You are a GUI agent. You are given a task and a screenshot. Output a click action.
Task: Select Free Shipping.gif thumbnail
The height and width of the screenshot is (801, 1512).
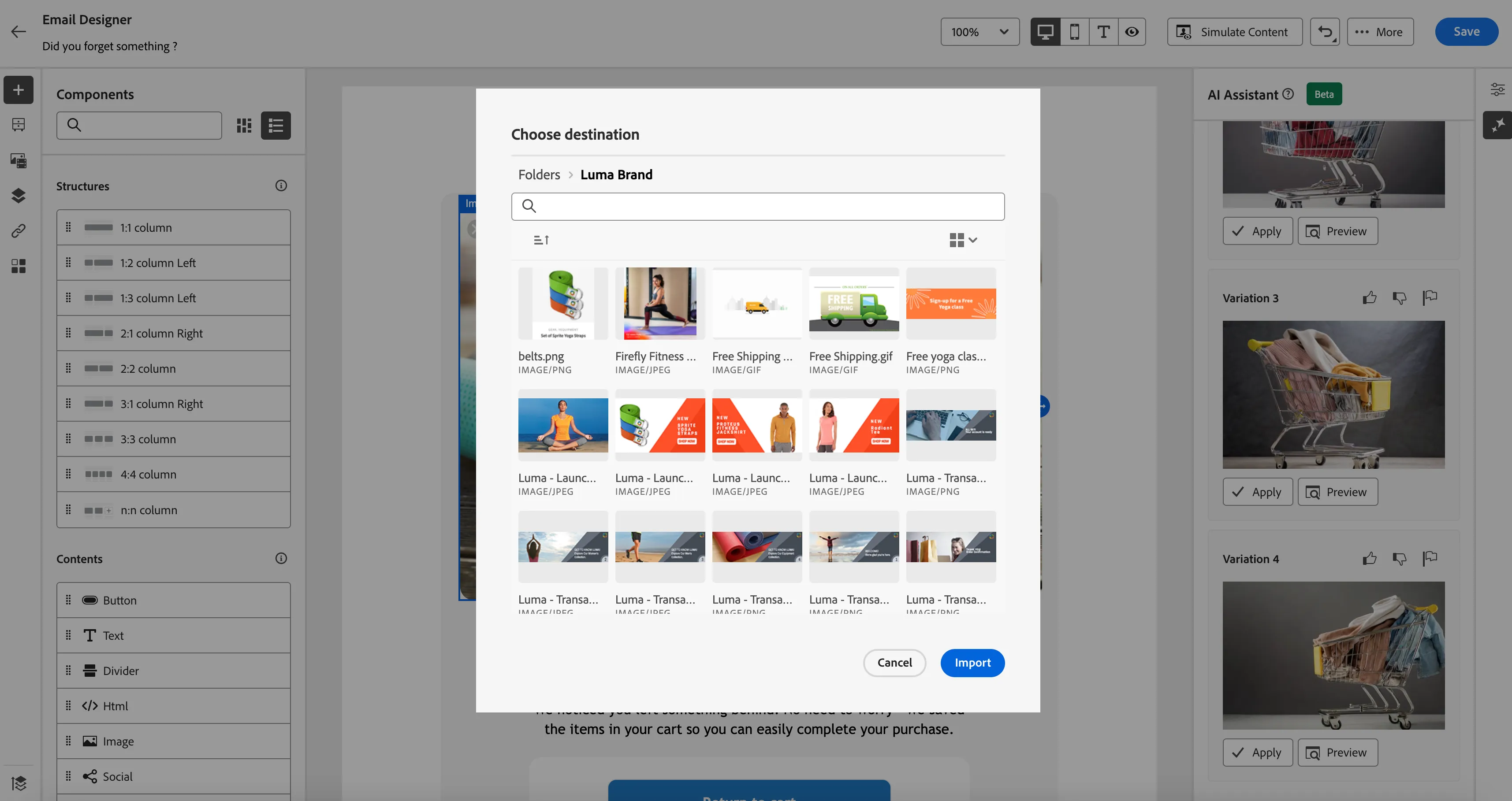(854, 304)
